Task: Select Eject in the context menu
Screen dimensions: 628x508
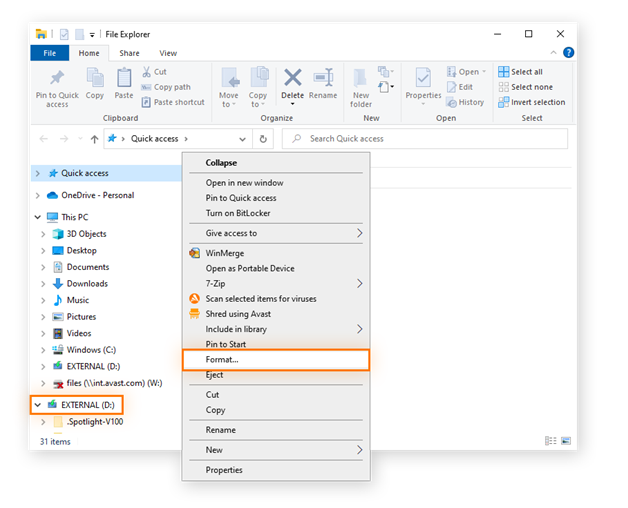Action: [215, 374]
